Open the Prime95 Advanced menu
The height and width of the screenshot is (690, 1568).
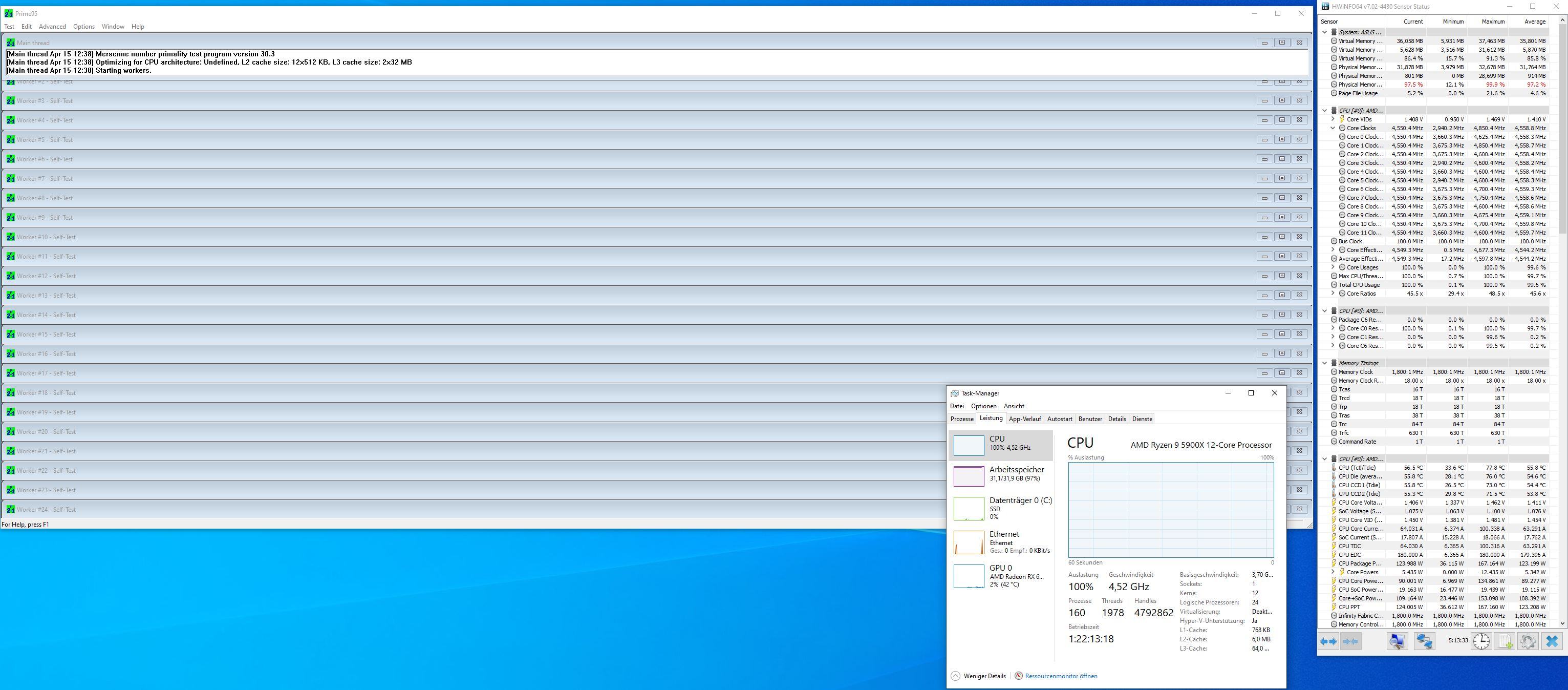click(x=52, y=27)
